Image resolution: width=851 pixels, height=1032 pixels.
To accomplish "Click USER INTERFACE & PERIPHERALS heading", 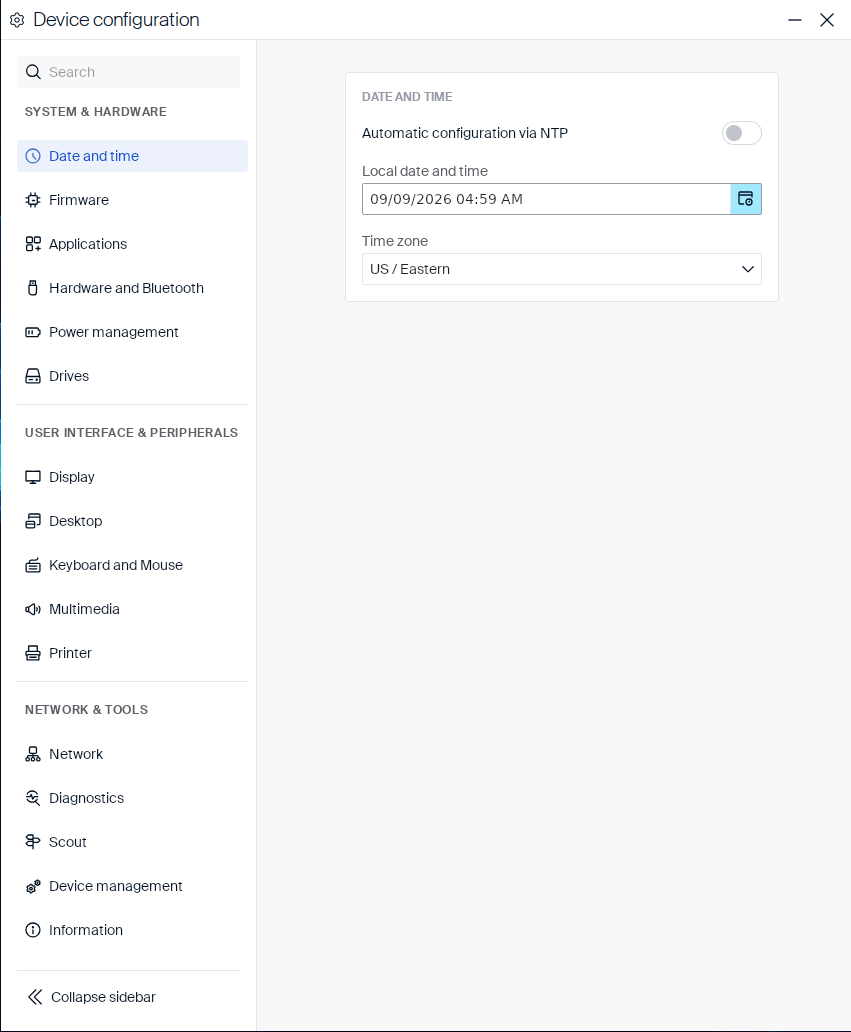I will tap(132, 432).
